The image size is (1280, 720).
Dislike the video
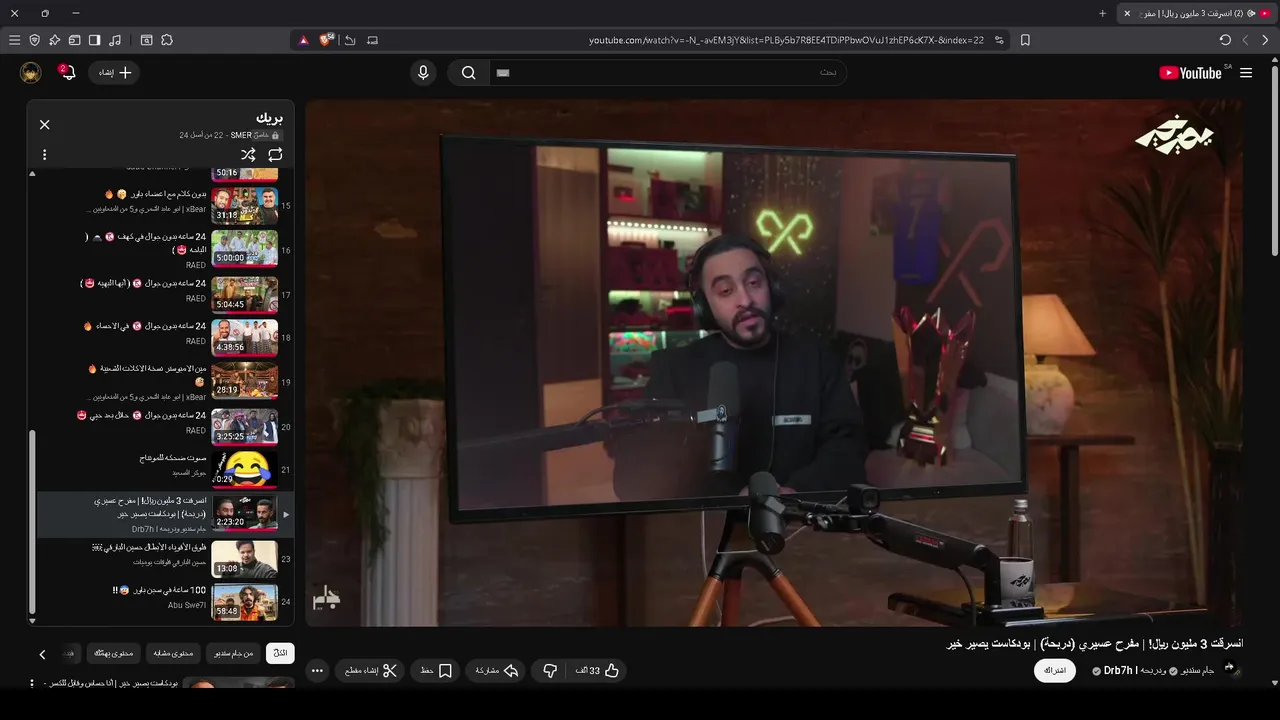[549, 671]
